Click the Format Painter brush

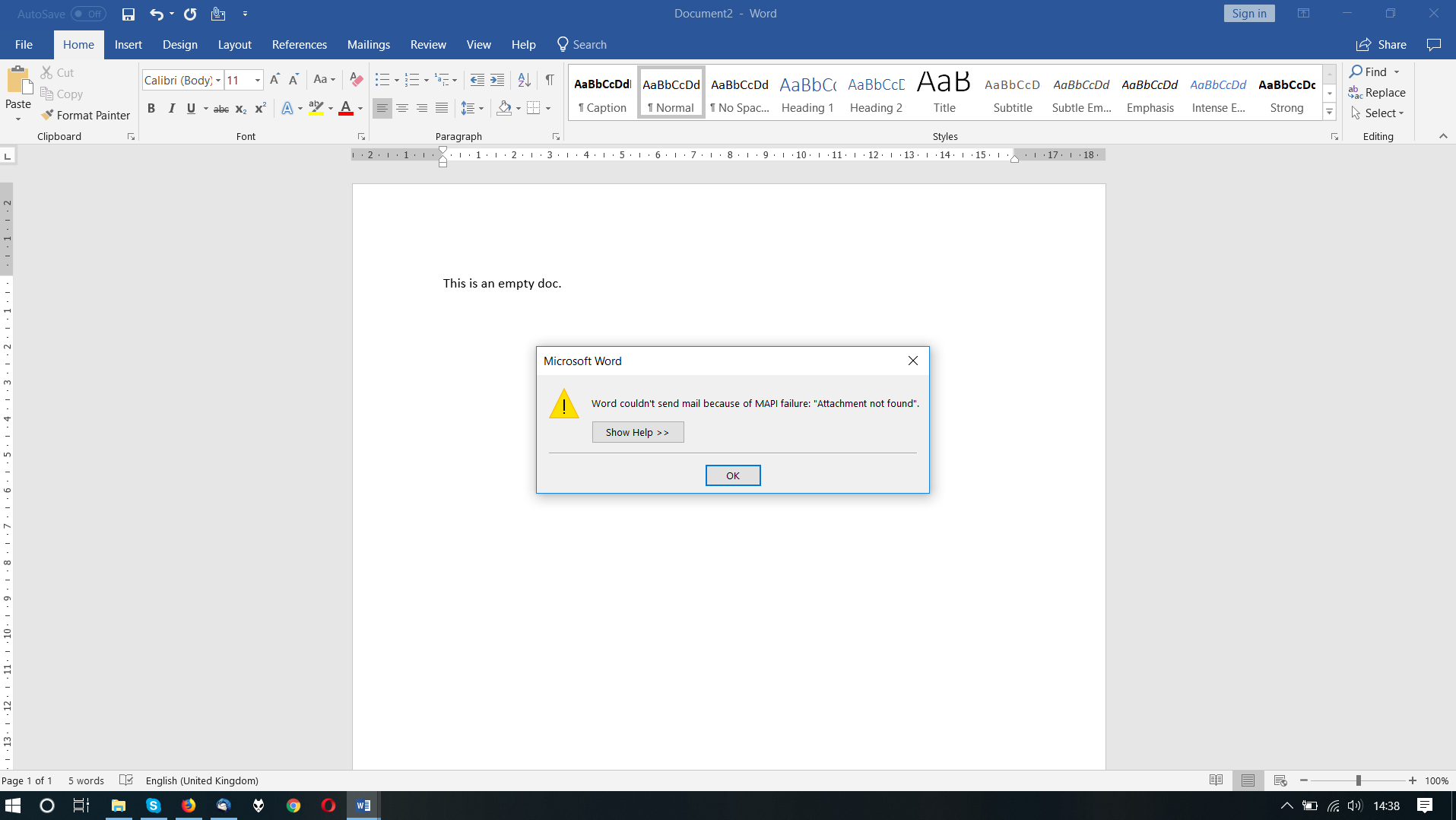coord(85,115)
